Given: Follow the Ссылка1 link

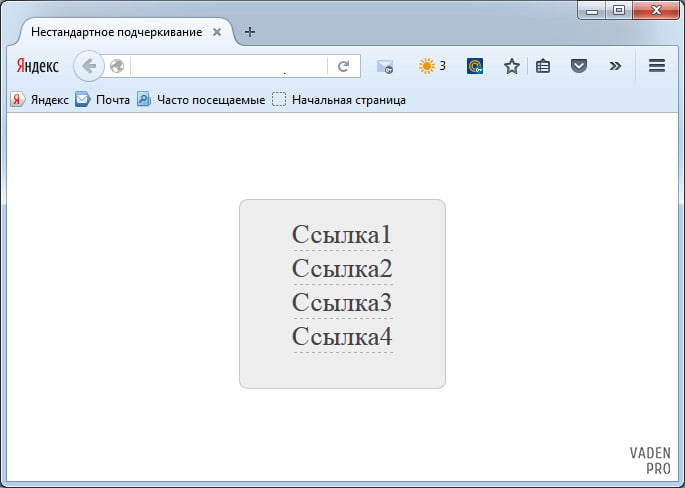Looking at the screenshot, I should point(342,235).
